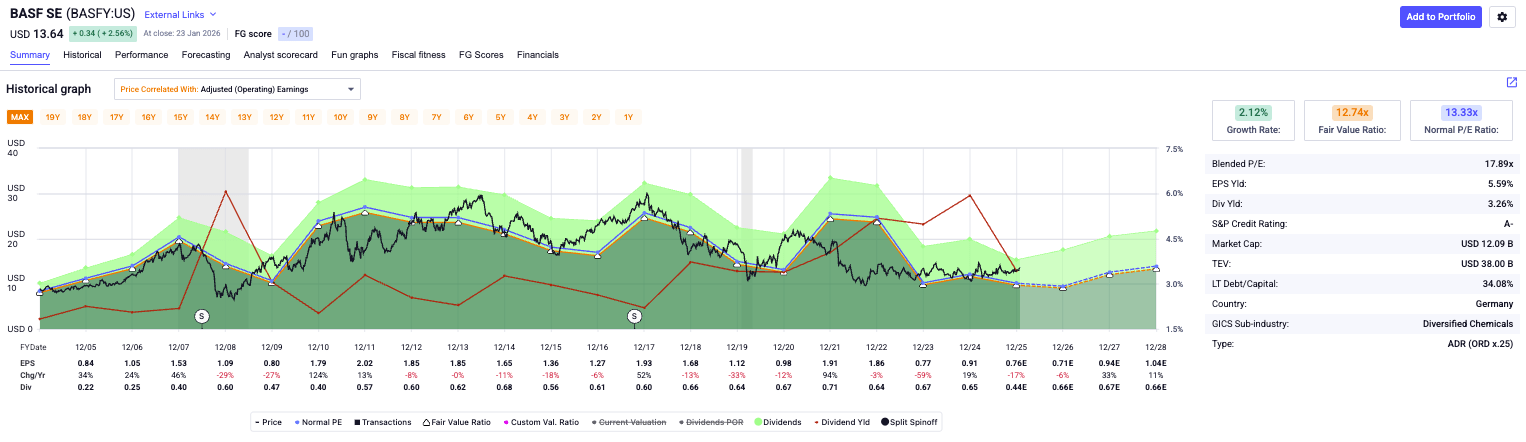
Task: Select 5Y time range
Action: pyautogui.click(x=501, y=117)
